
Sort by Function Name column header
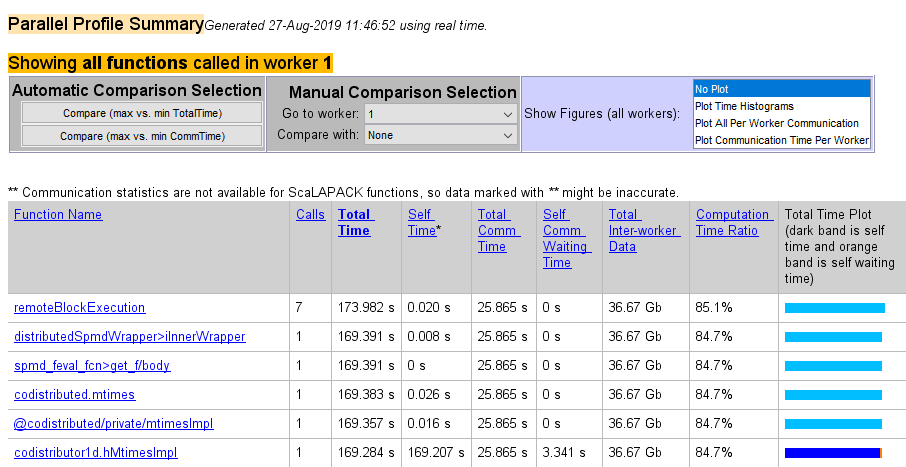pos(58,215)
